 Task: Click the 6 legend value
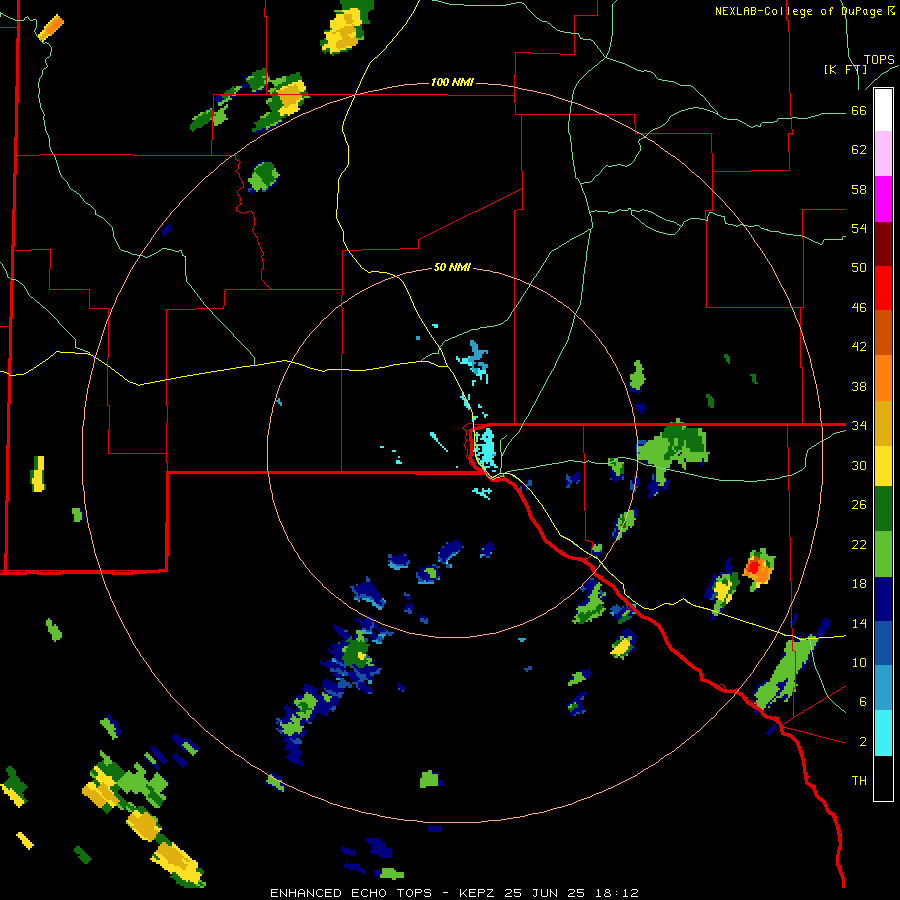(x=863, y=701)
